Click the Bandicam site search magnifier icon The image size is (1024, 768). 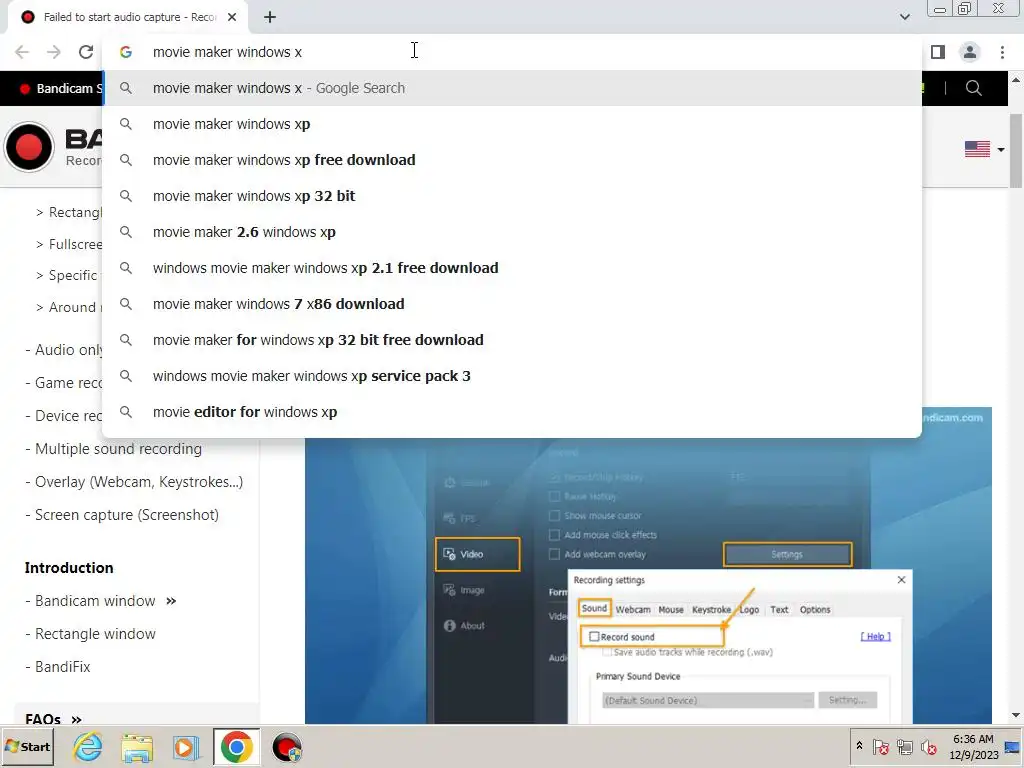point(973,88)
